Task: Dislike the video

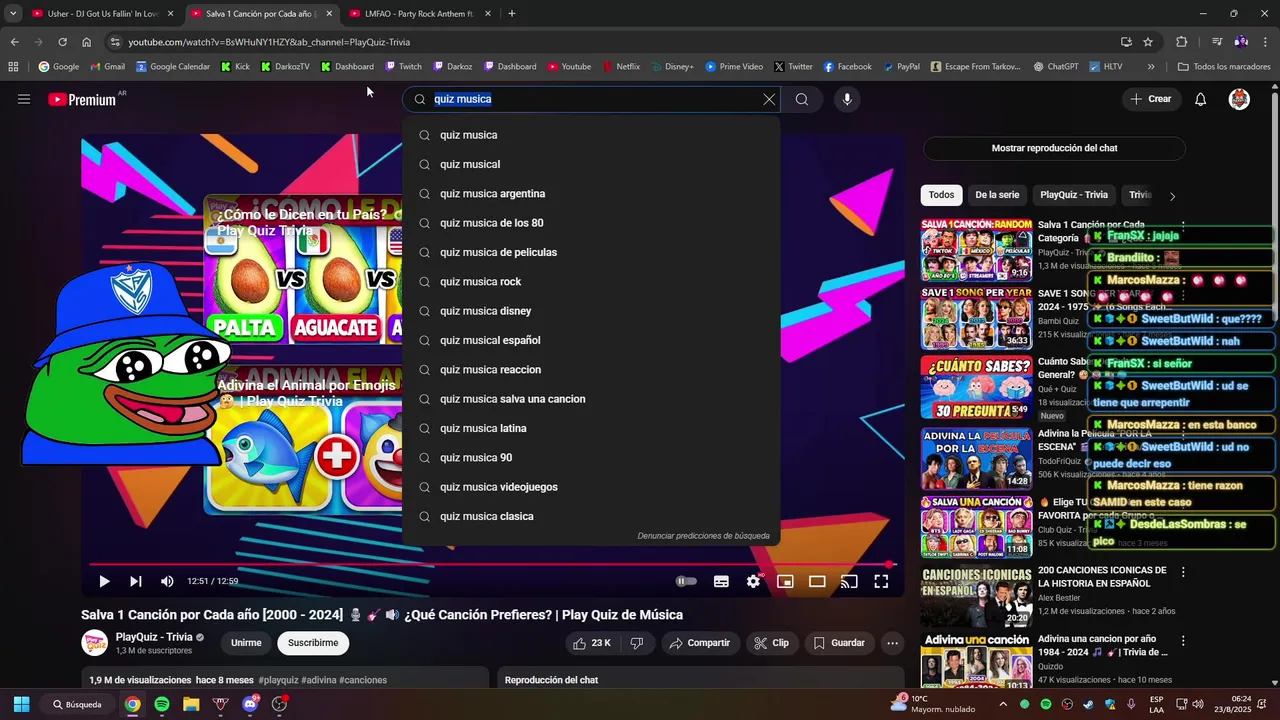Action: tap(637, 643)
